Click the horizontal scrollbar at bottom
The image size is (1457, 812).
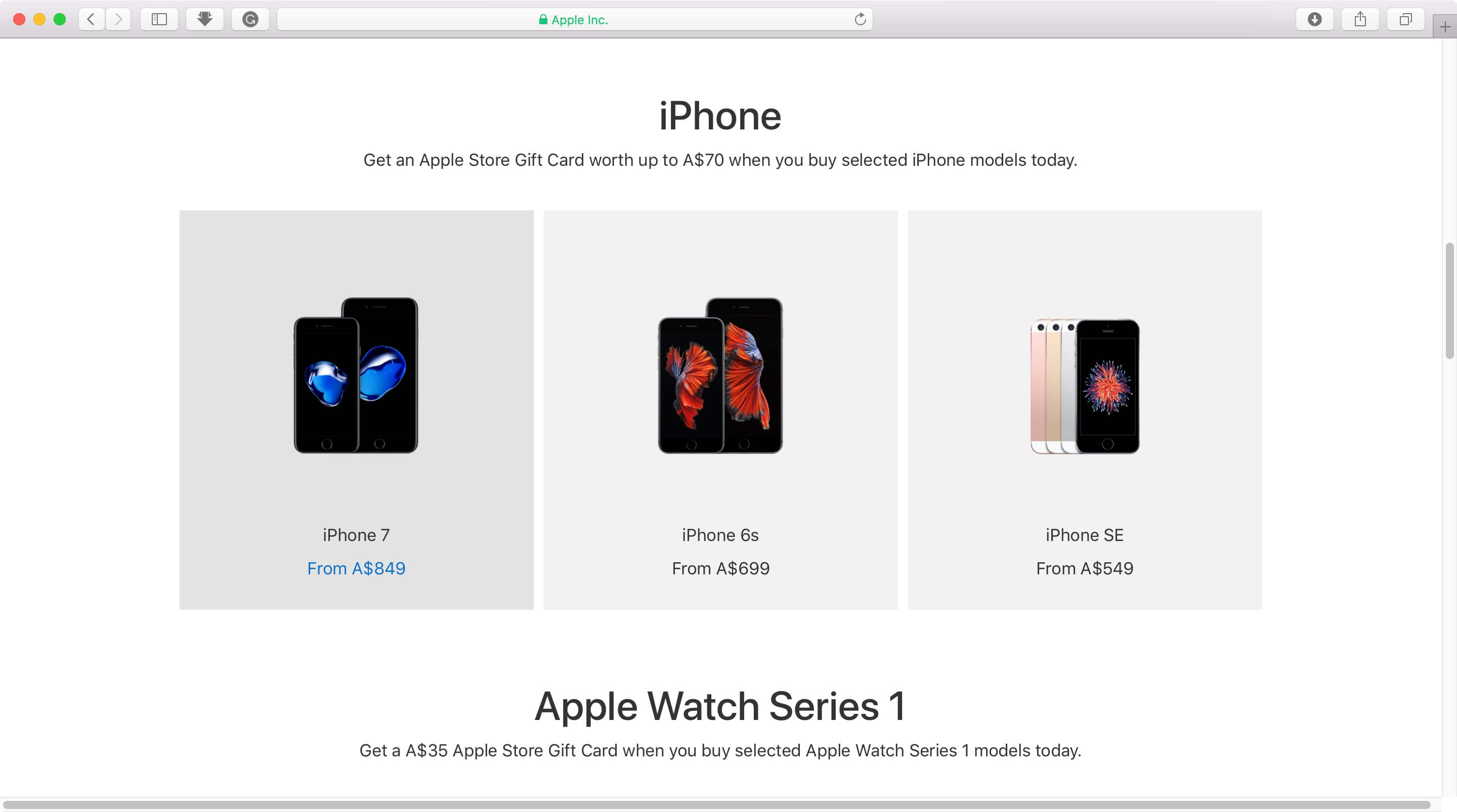tap(717, 804)
